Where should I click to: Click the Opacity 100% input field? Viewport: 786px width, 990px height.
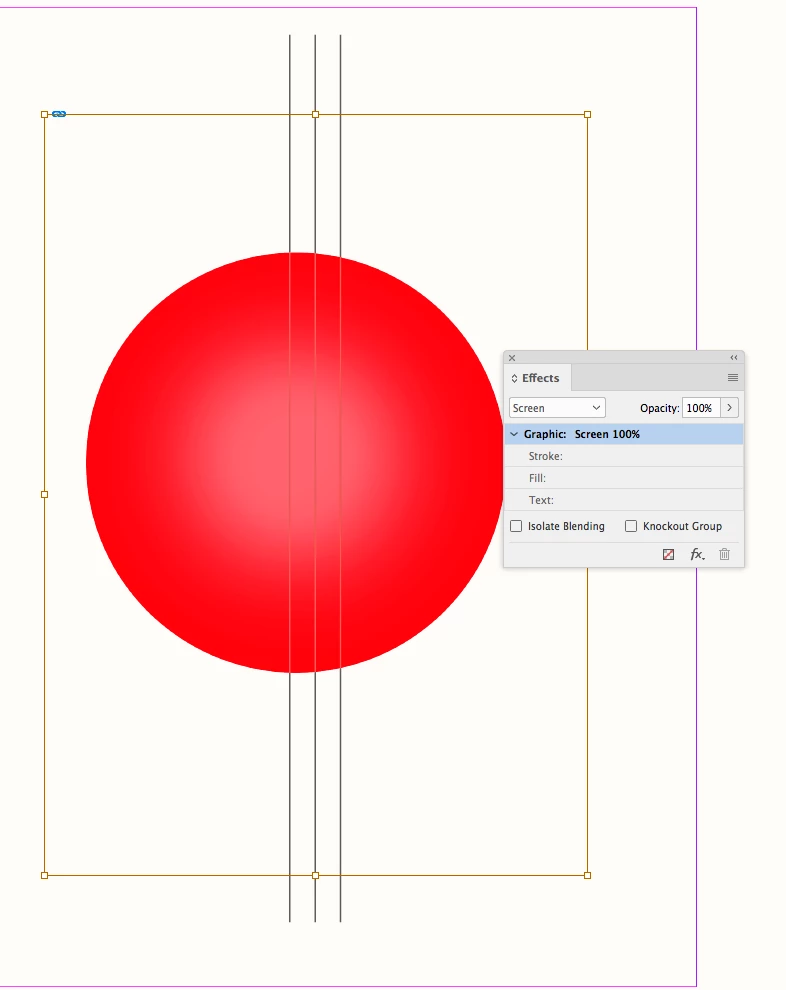point(701,408)
